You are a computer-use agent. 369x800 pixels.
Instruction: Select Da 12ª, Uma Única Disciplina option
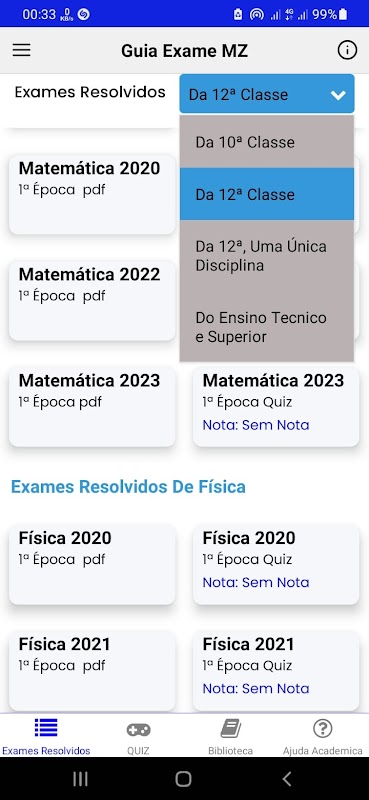pos(266,256)
